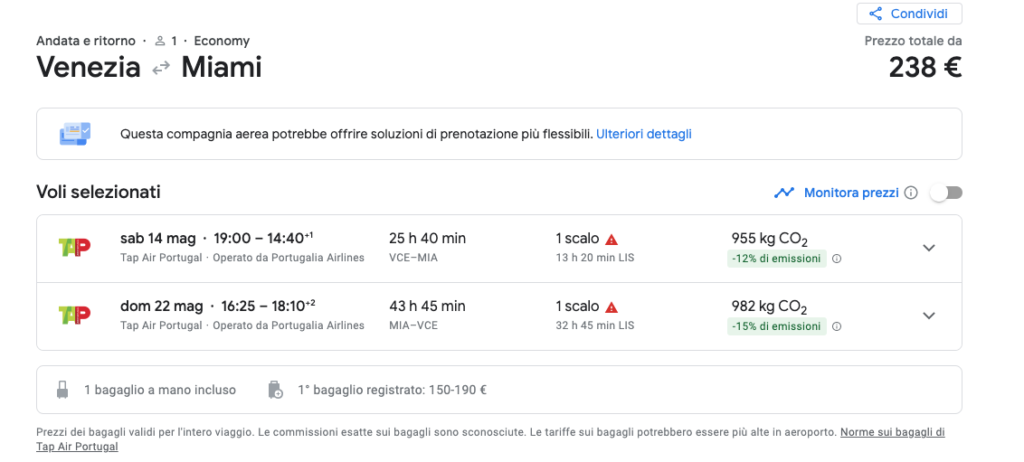Viewport: 1024px width, 462px height.
Task: Open the info icon next to -15% di emissioni
Action: [x=837, y=327]
